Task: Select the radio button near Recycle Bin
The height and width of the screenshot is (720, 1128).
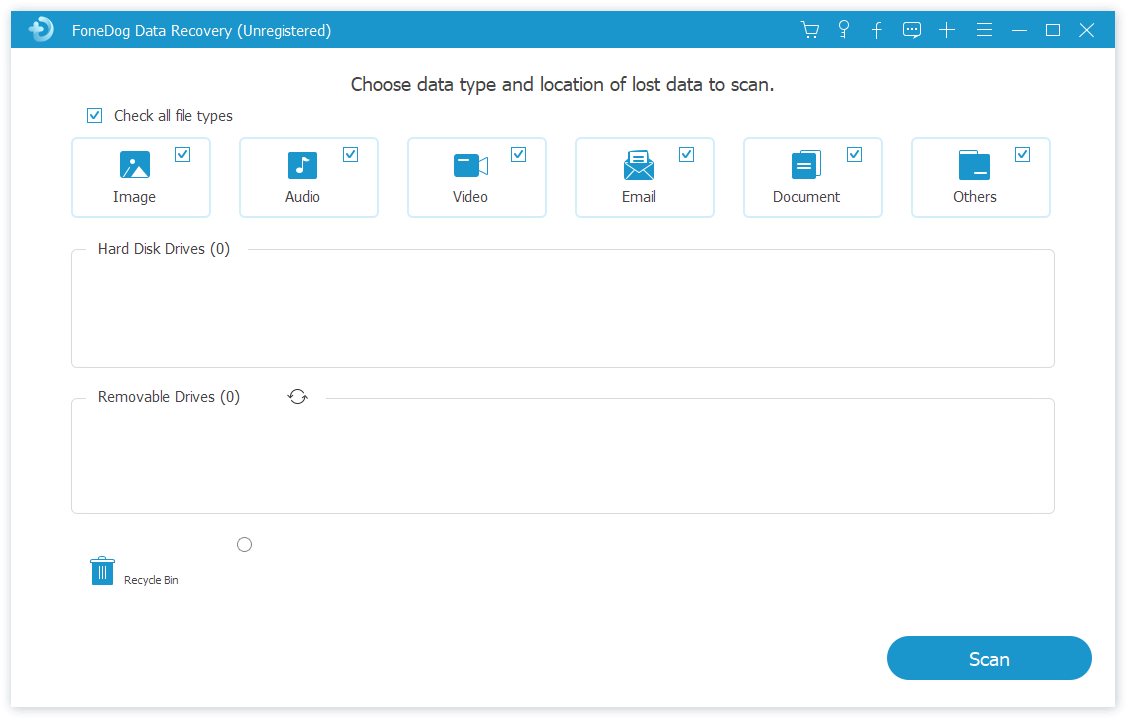Action: coord(244,544)
